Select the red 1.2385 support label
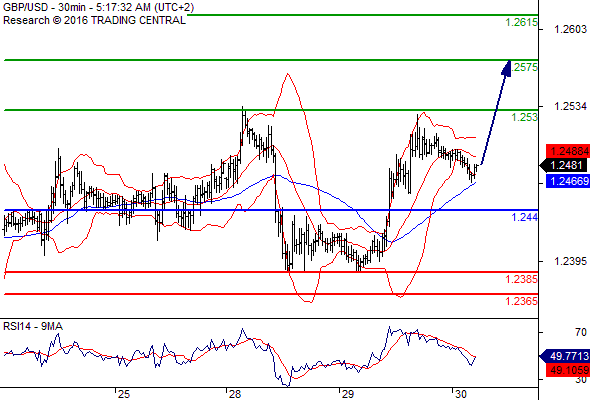The image size is (590, 400). [x=522, y=279]
